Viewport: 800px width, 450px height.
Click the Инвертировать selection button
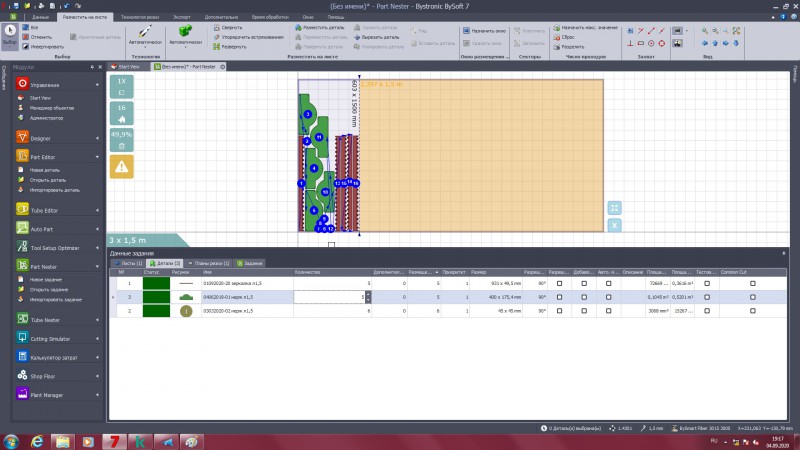43,47
